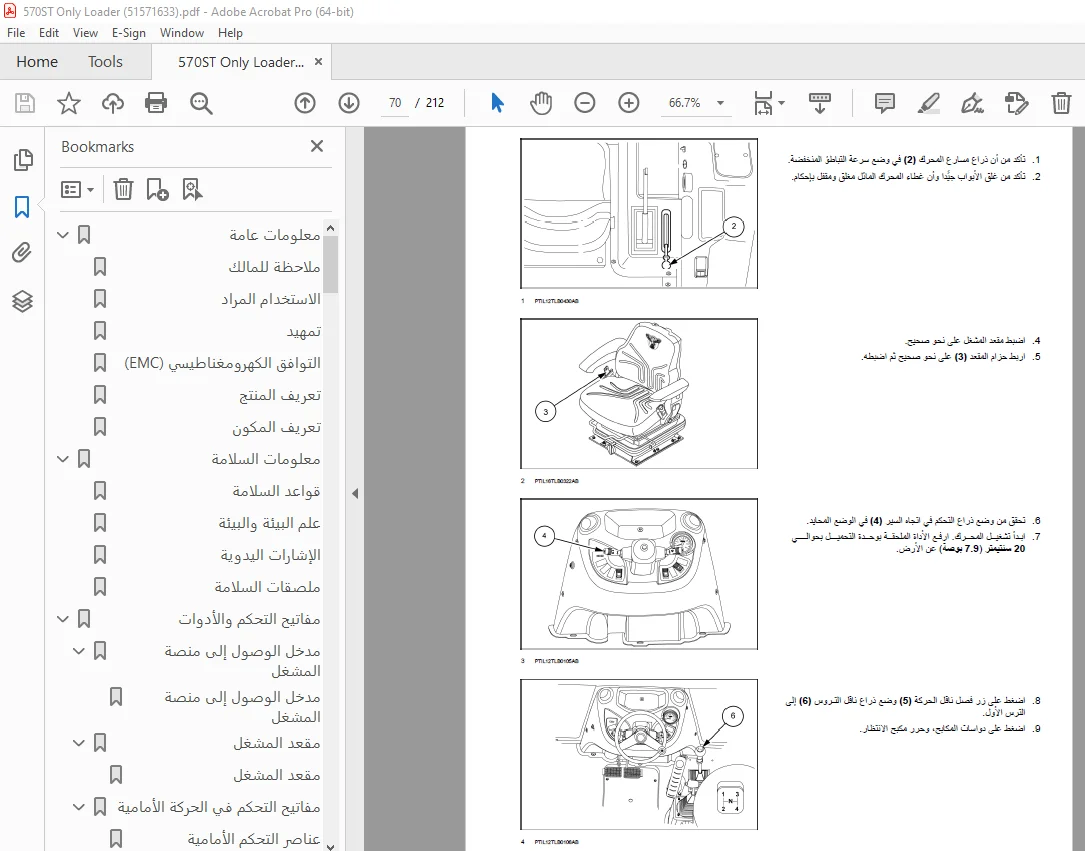Open the zoom level dropdown arrow

pos(720,103)
